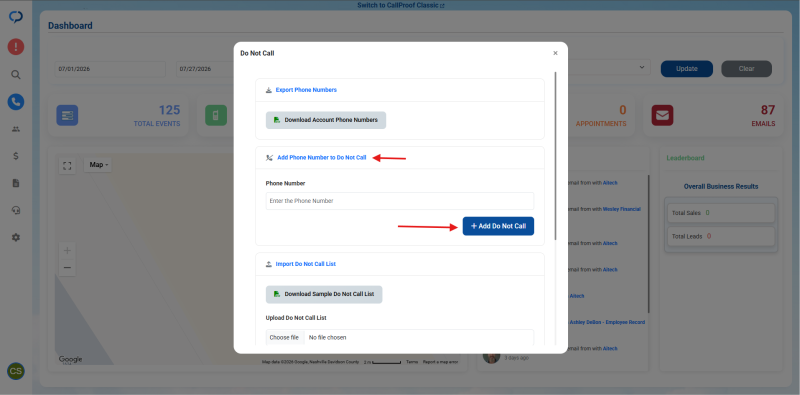
Task: Select the blue phone icon in sidebar
Action: click(x=16, y=102)
